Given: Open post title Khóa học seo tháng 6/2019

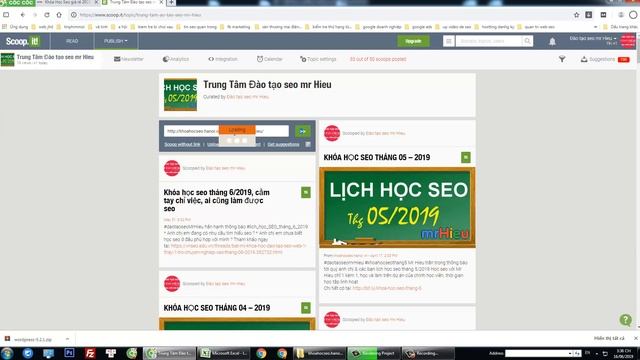Looking at the screenshot, I should click(x=217, y=200).
